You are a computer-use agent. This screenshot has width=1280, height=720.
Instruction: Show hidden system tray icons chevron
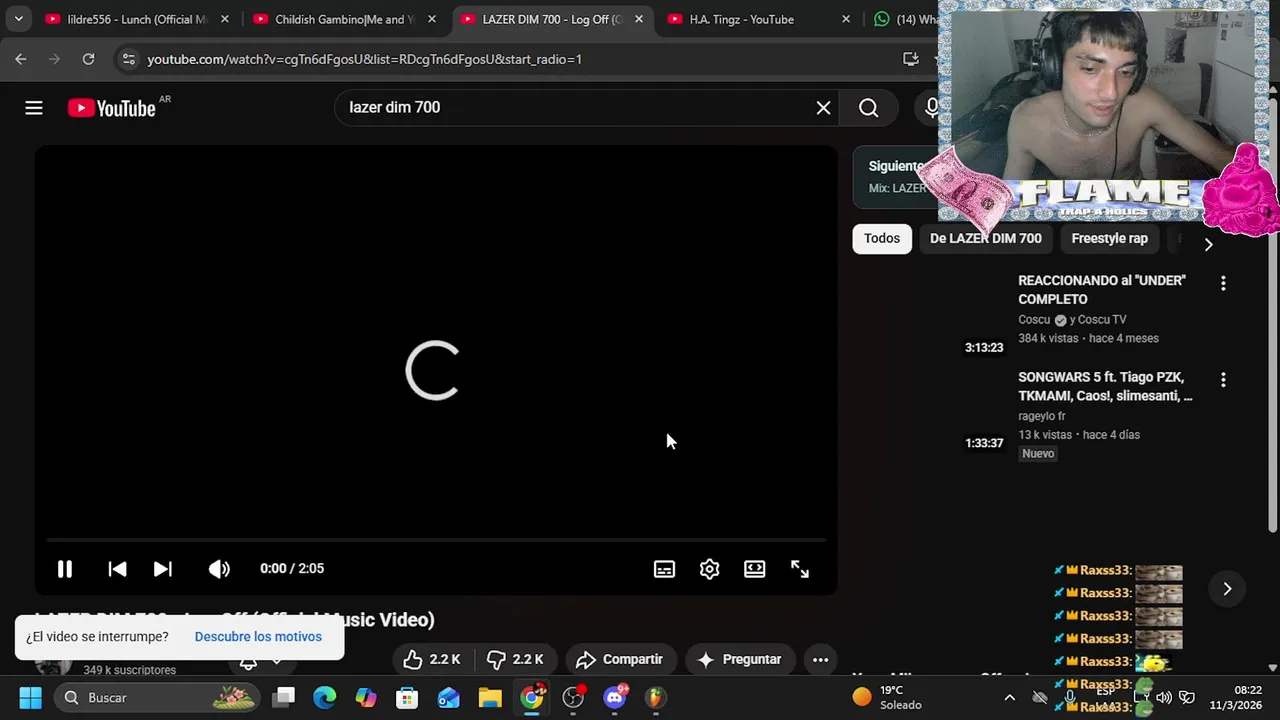point(1010,697)
